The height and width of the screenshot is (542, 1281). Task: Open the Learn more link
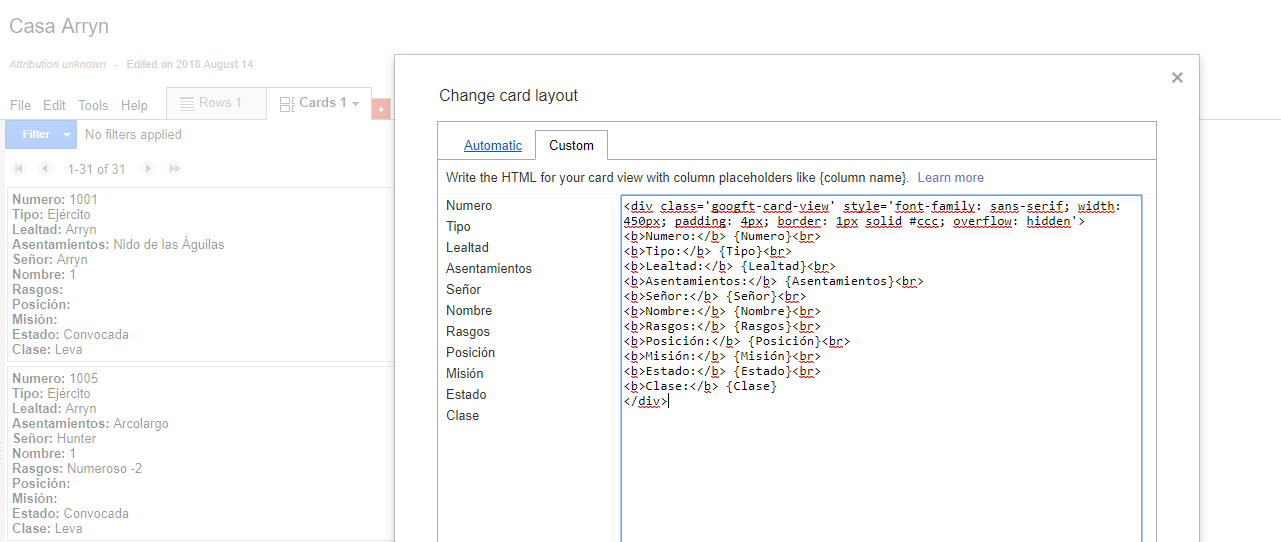950,177
